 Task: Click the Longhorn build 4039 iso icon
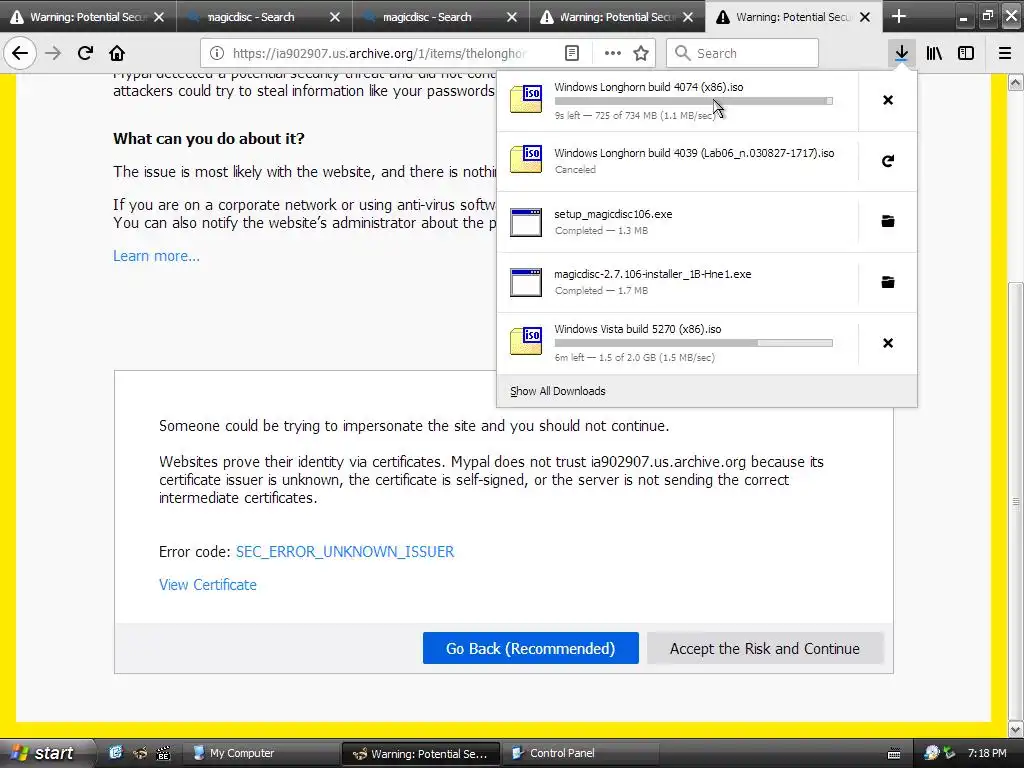526,159
